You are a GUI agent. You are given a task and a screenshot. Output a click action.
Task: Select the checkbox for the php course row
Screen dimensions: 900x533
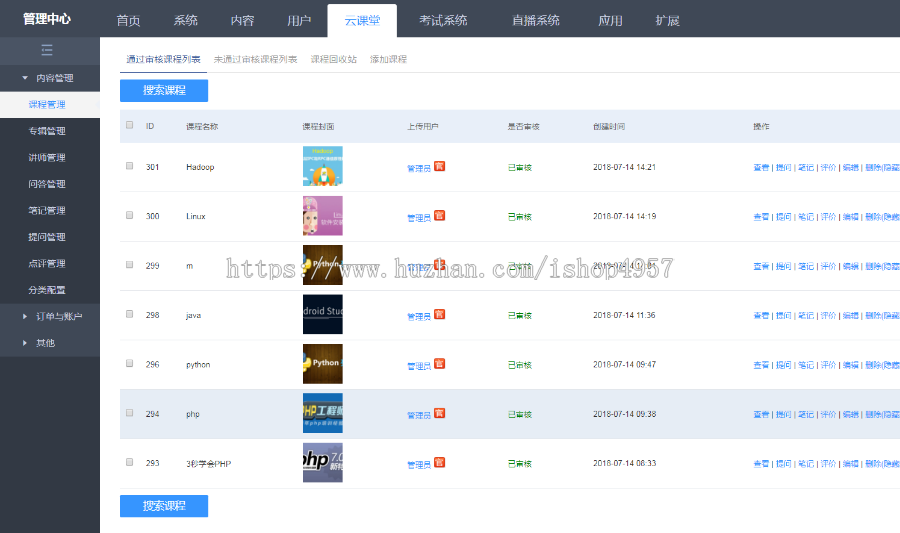tap(129, 413)
